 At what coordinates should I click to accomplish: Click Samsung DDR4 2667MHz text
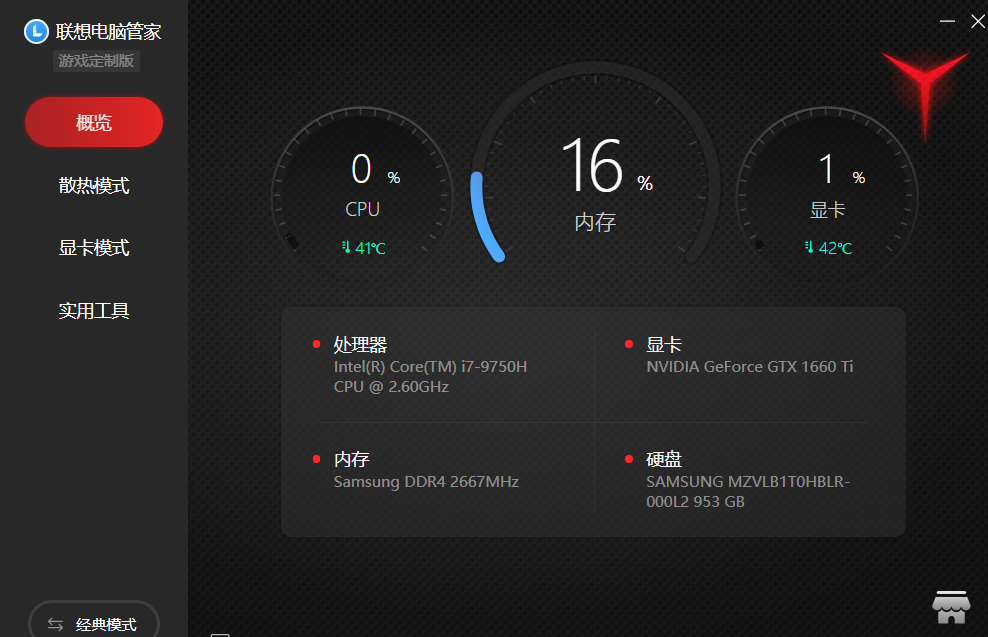coord(426,482)
